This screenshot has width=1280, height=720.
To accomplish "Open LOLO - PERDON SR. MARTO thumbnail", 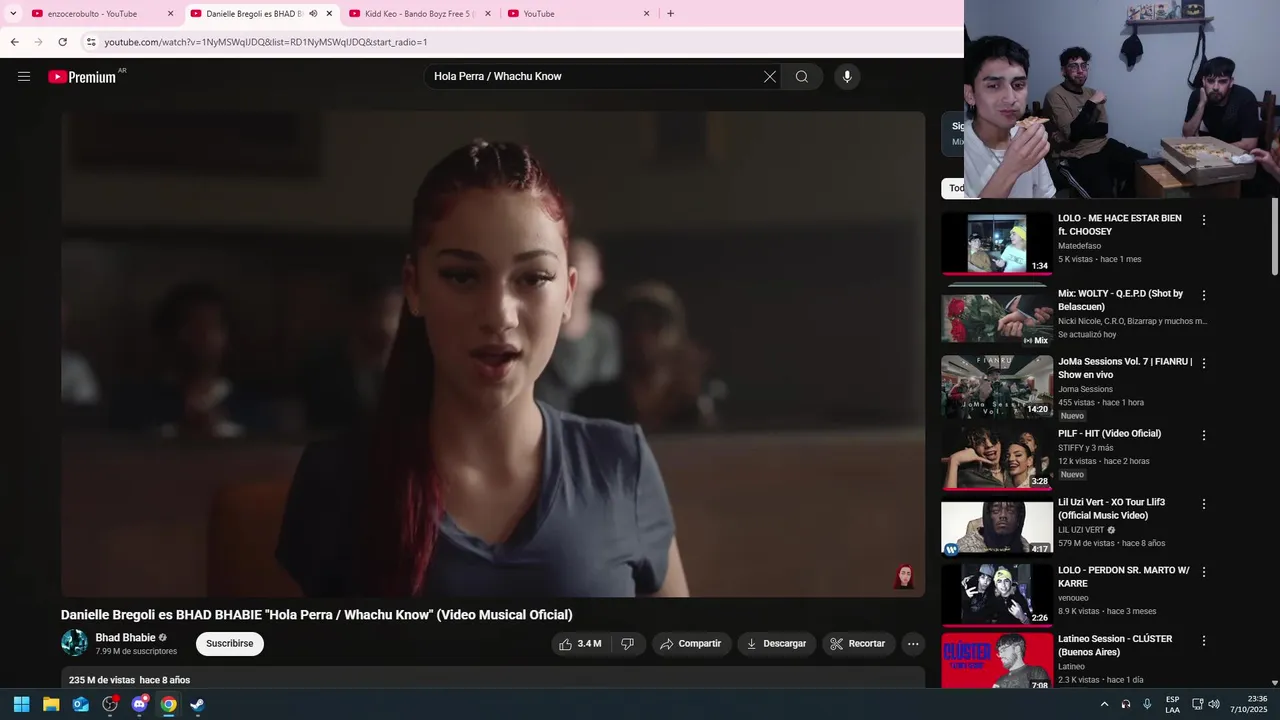I will 997,596.
